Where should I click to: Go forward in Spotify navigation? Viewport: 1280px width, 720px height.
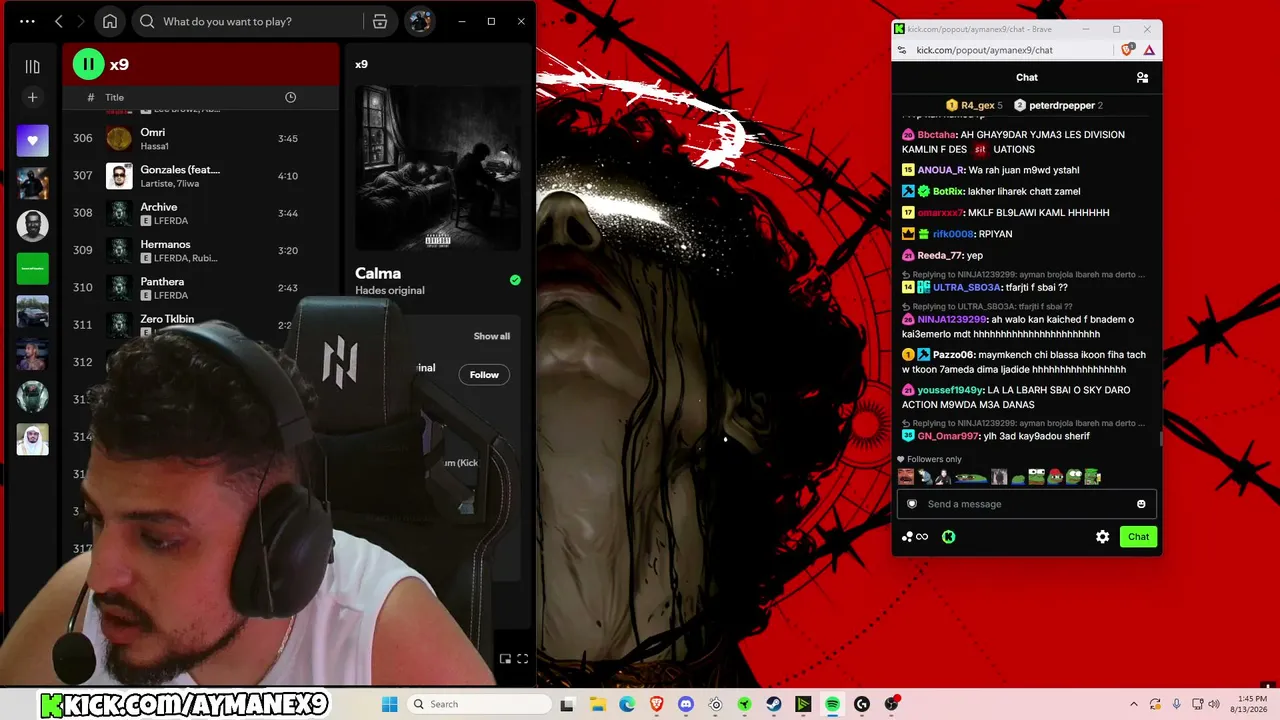pos(82,21)
